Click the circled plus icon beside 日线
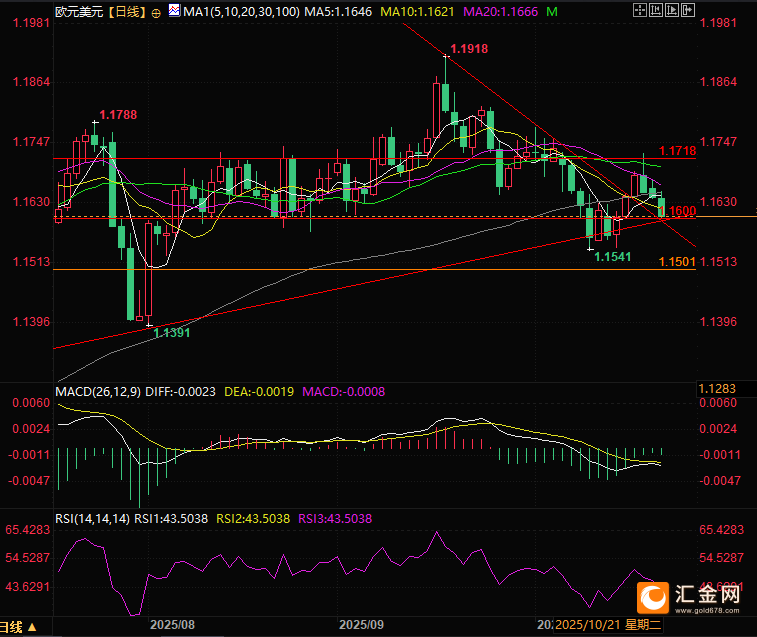Screen dimensions: 757x637 pyautogui.click(x=157, y=12)
